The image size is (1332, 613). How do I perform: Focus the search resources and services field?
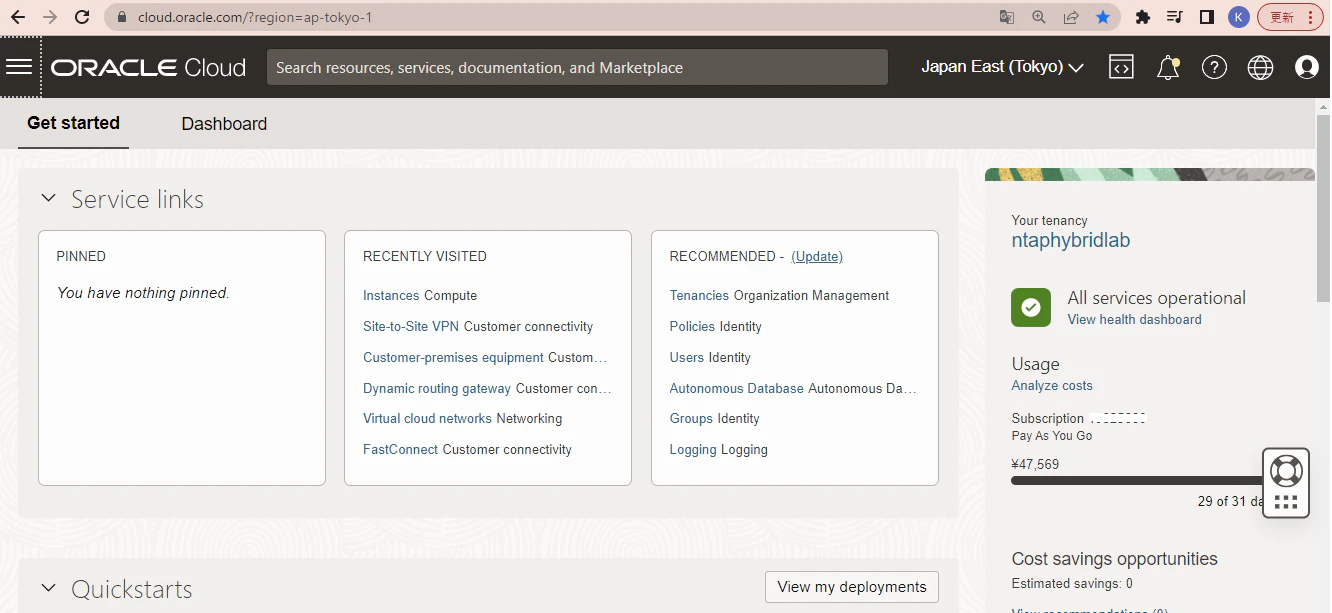pyautogui.click(x=577, y=67)
